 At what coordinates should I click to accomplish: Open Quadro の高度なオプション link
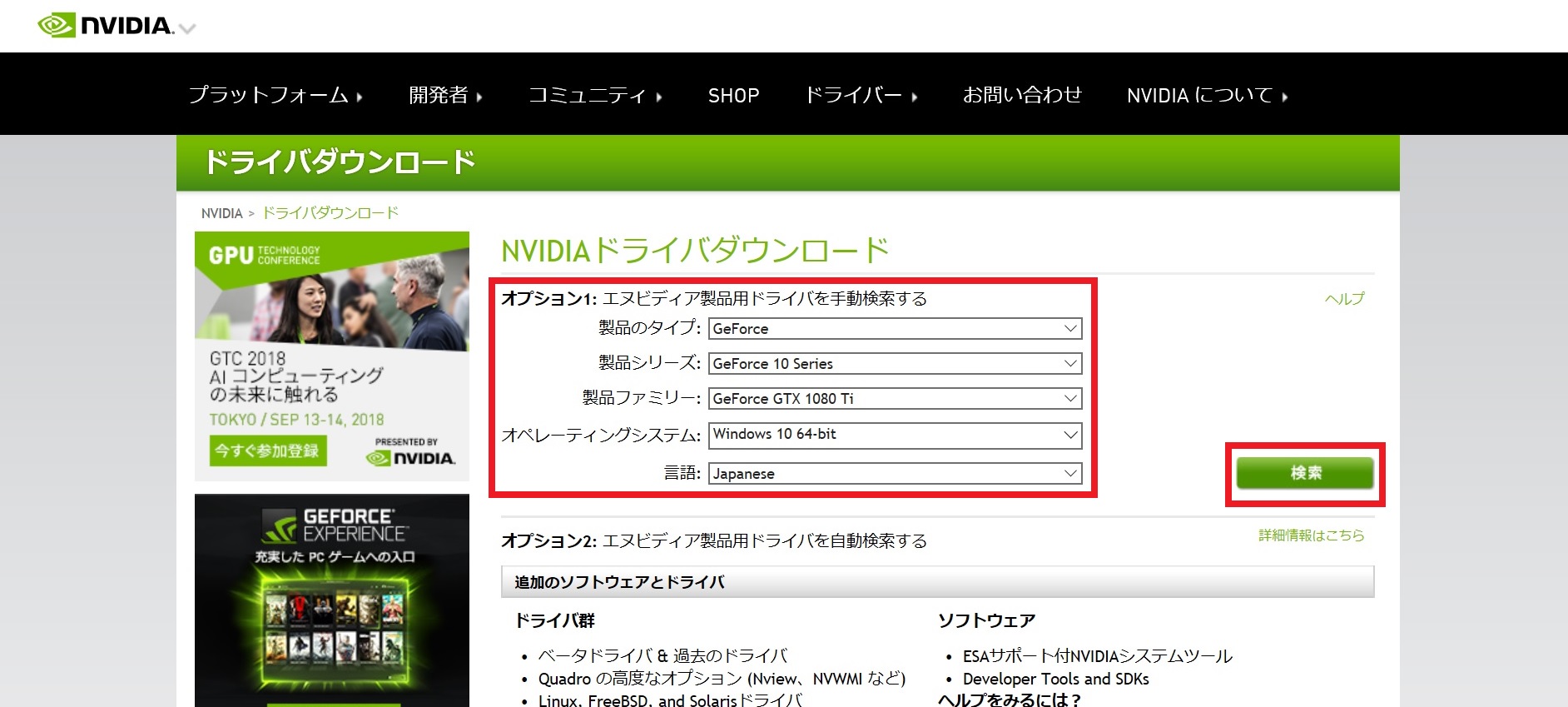point(722,679)
